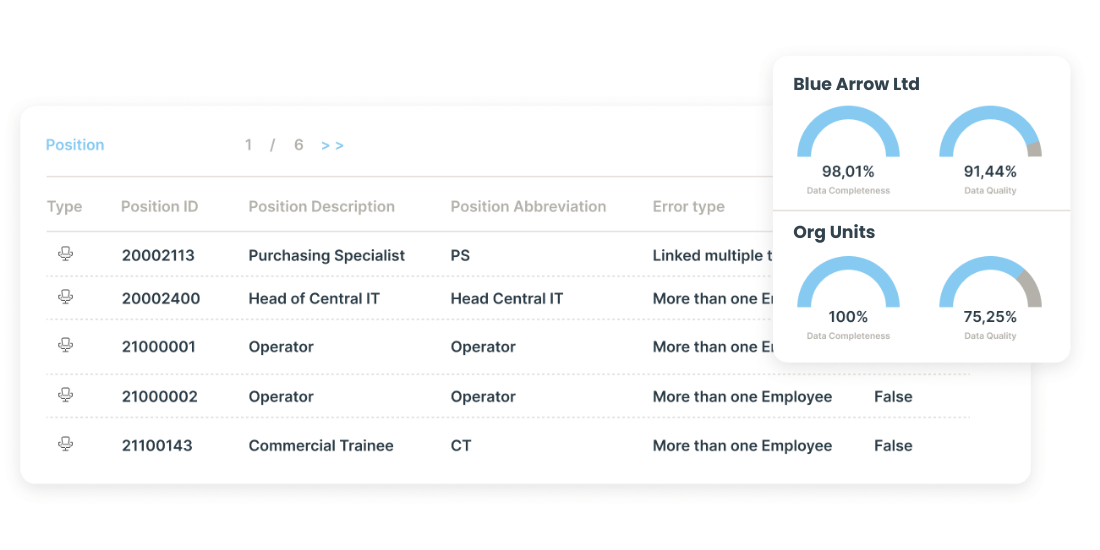The width and height of the screenshot is (1100, 550).
Task: Click the position icon for row 21000001
Action: 66,346
